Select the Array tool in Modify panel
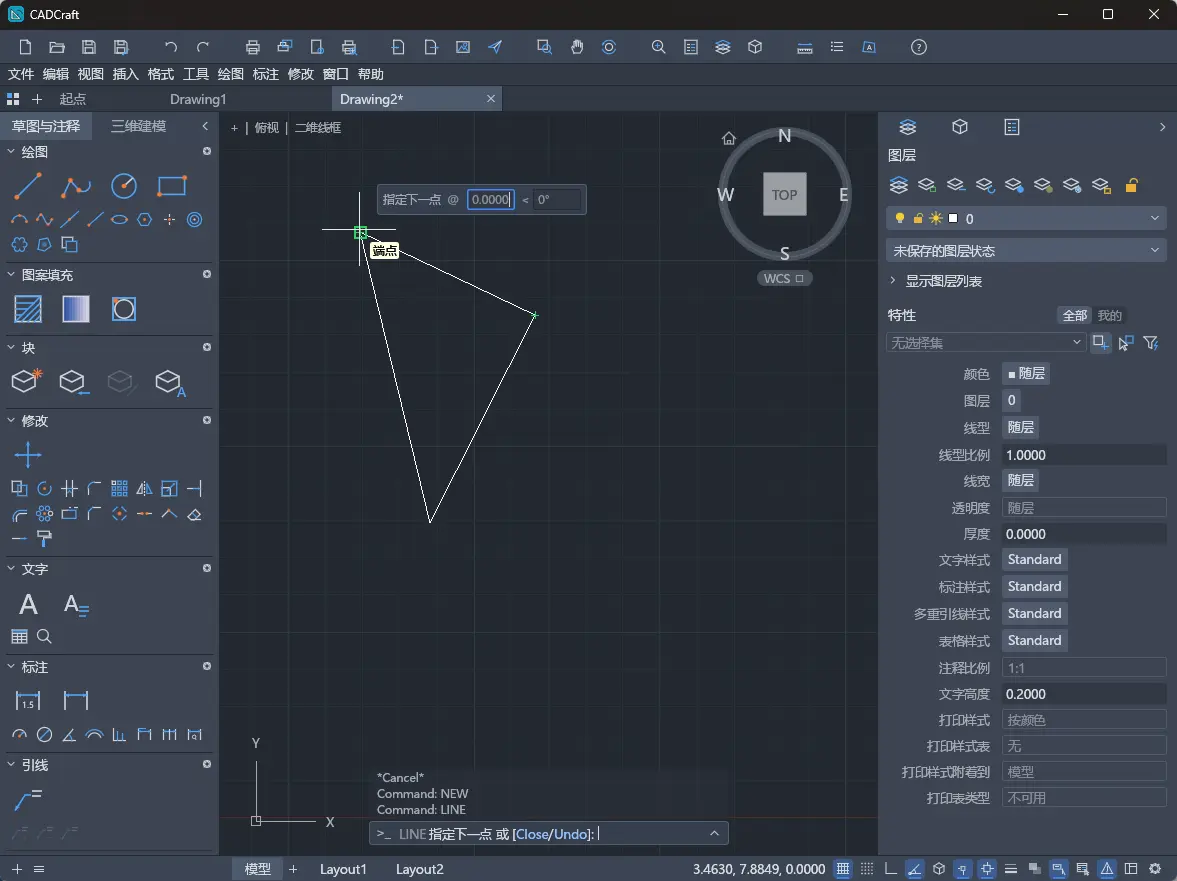 click(119, 489)
